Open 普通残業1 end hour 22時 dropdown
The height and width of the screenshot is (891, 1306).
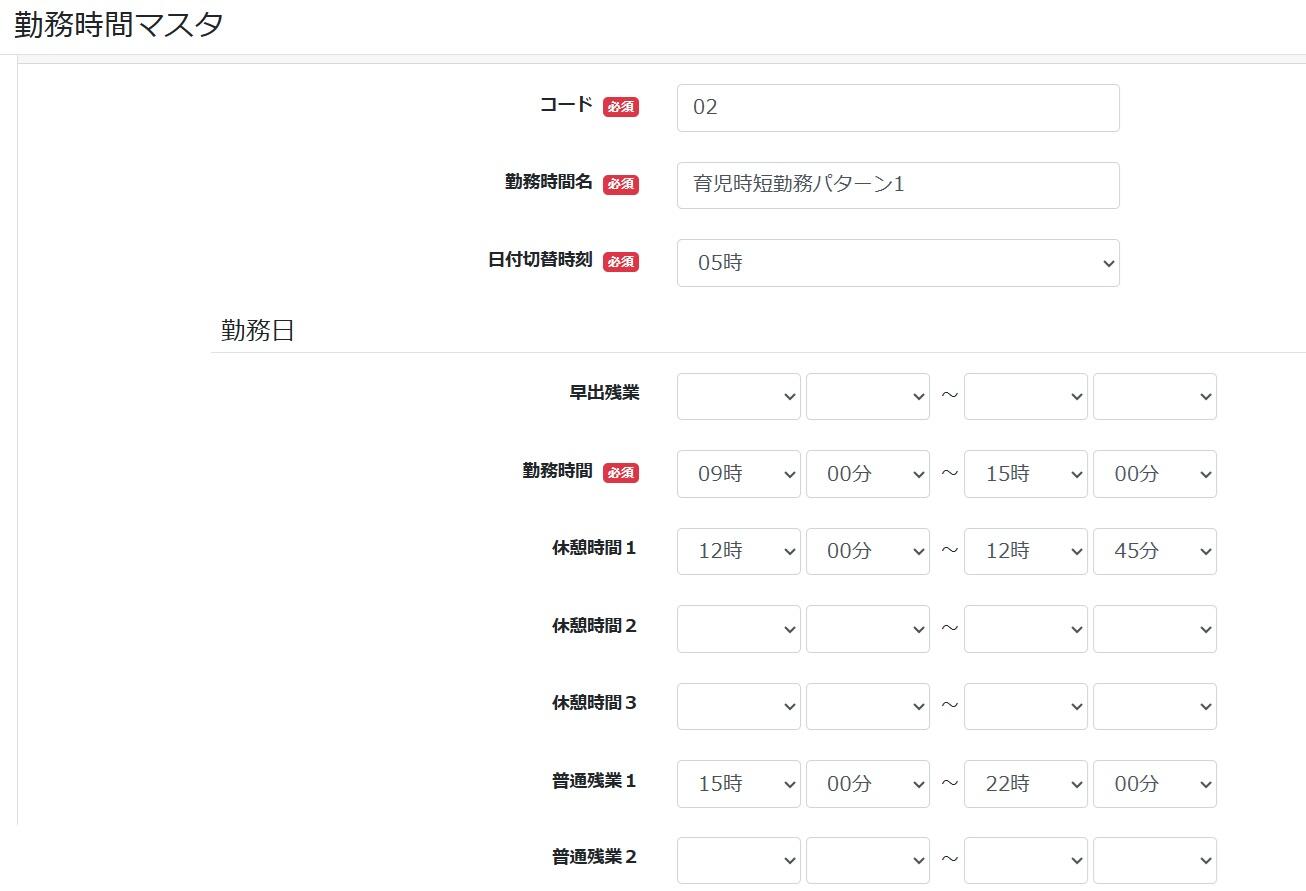point(1025,784)
